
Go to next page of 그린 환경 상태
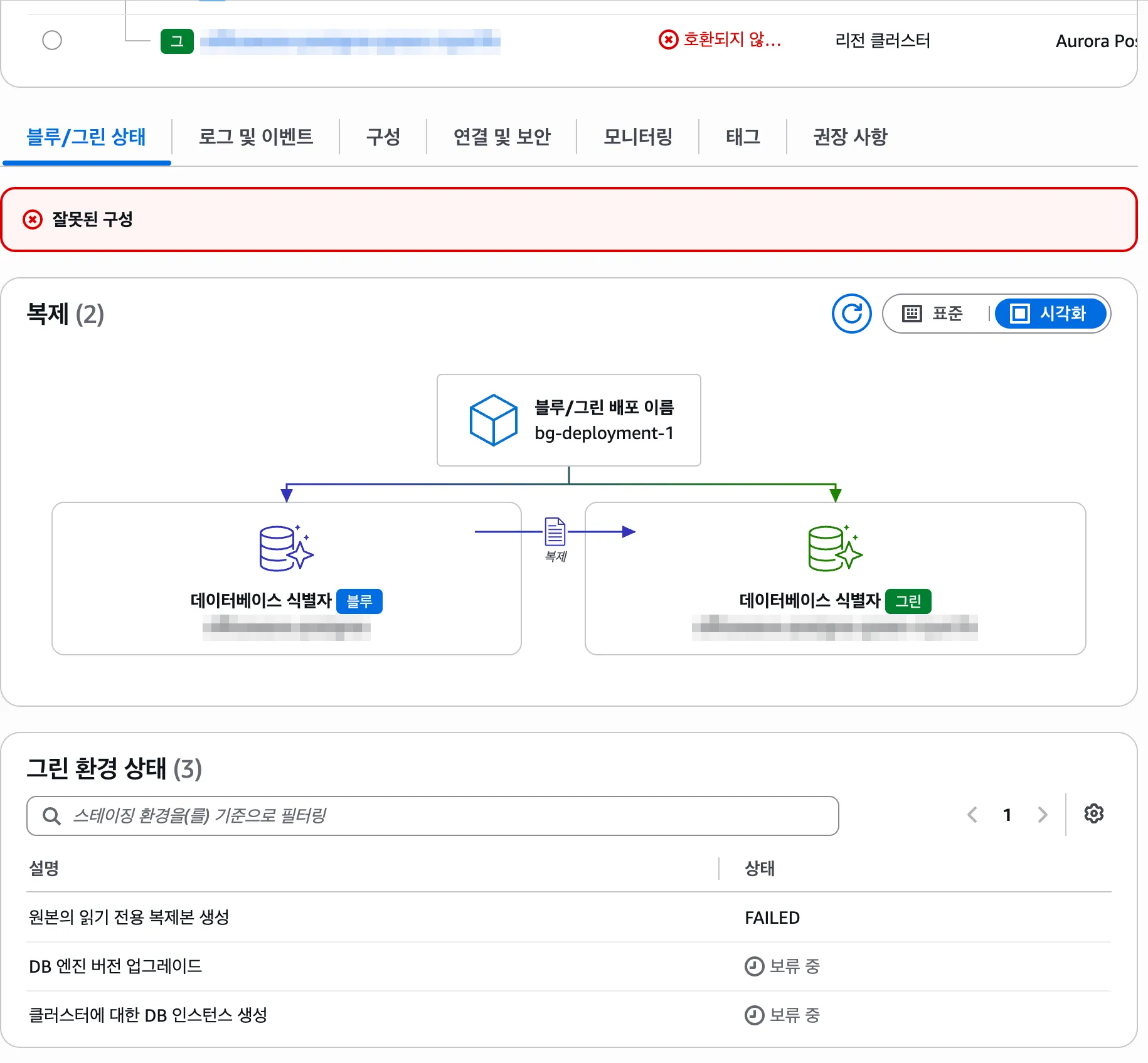pos(1043,815)
